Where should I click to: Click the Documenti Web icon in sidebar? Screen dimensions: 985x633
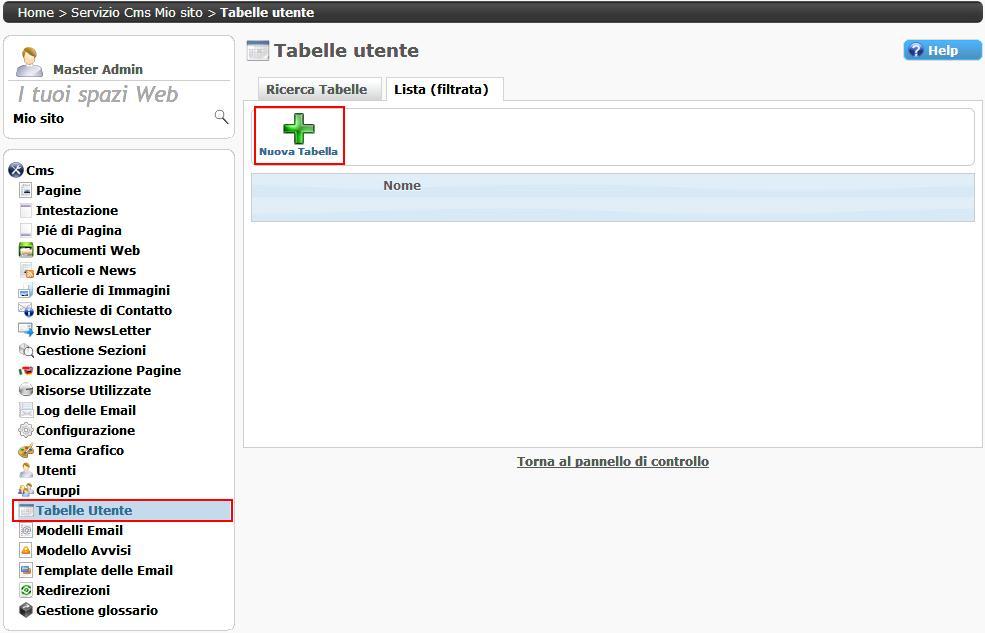click(27, 251)
